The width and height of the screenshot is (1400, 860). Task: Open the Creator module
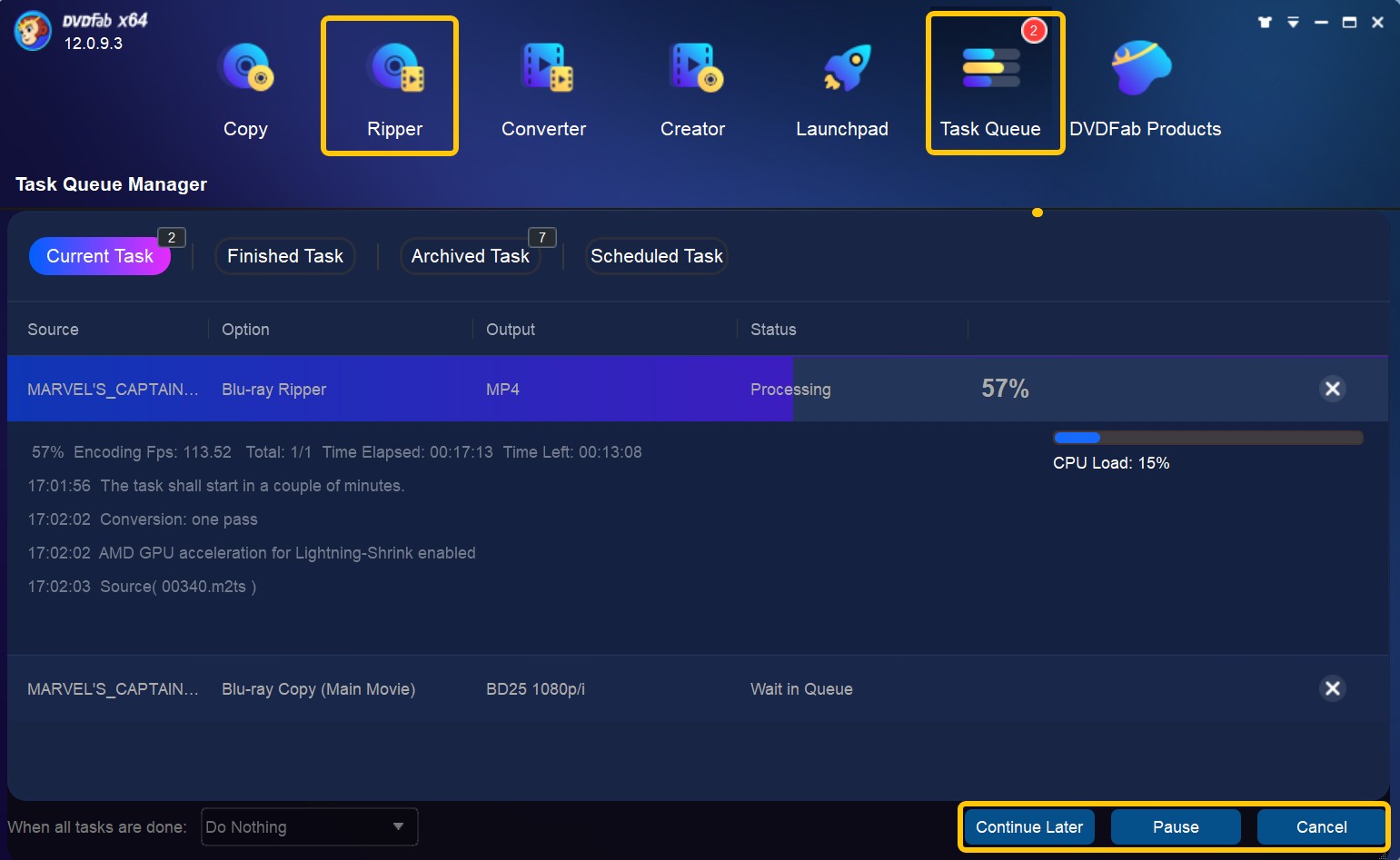692,89
